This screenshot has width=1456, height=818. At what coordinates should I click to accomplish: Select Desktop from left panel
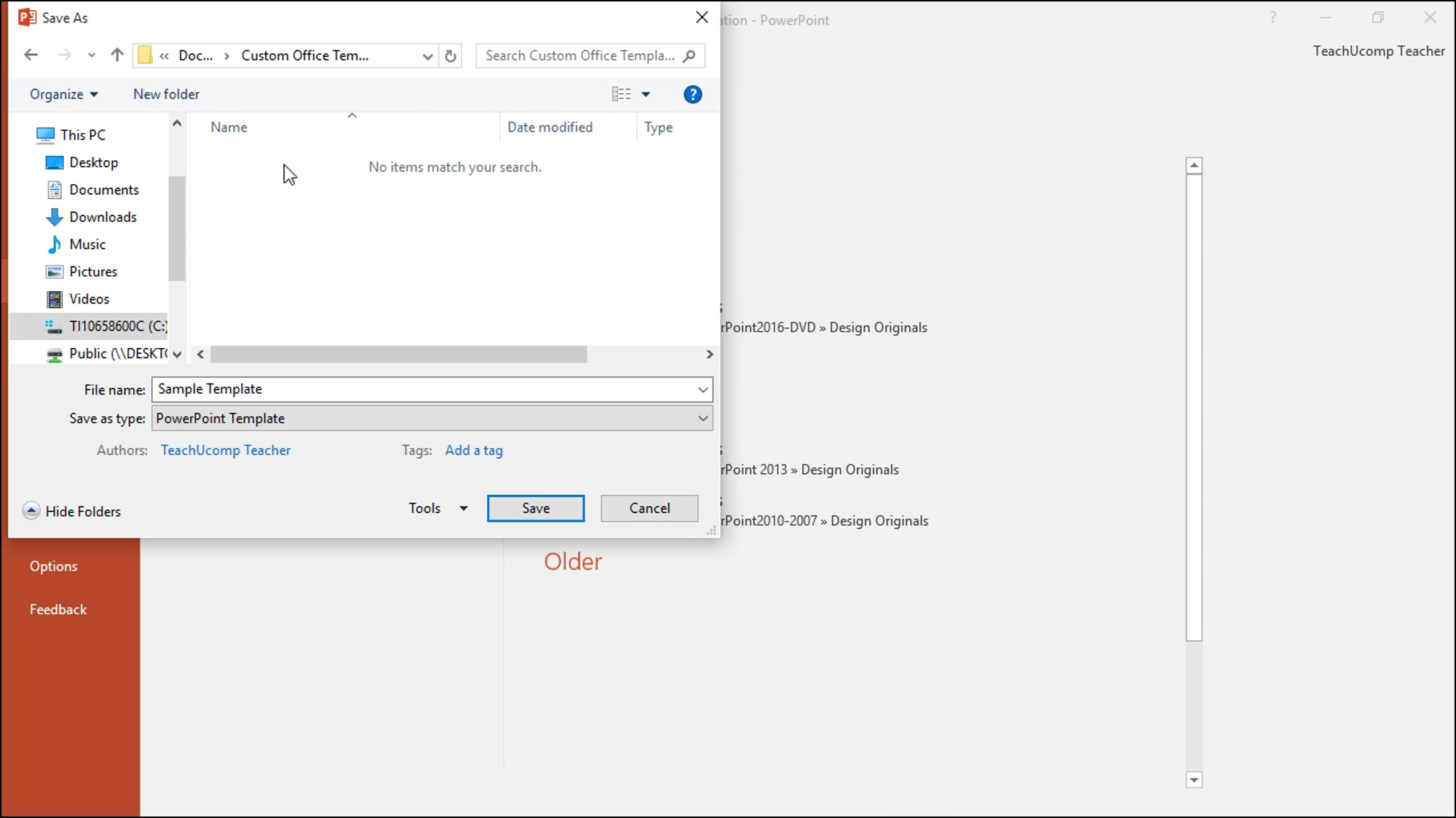click(93, 162)
